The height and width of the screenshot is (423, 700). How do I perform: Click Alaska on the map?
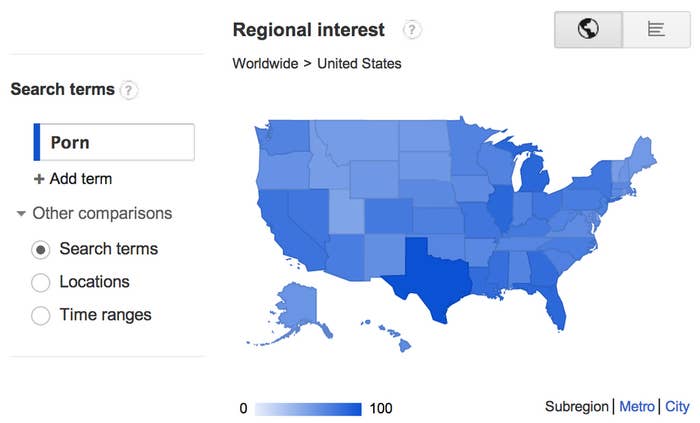click(x=298, y=306)
